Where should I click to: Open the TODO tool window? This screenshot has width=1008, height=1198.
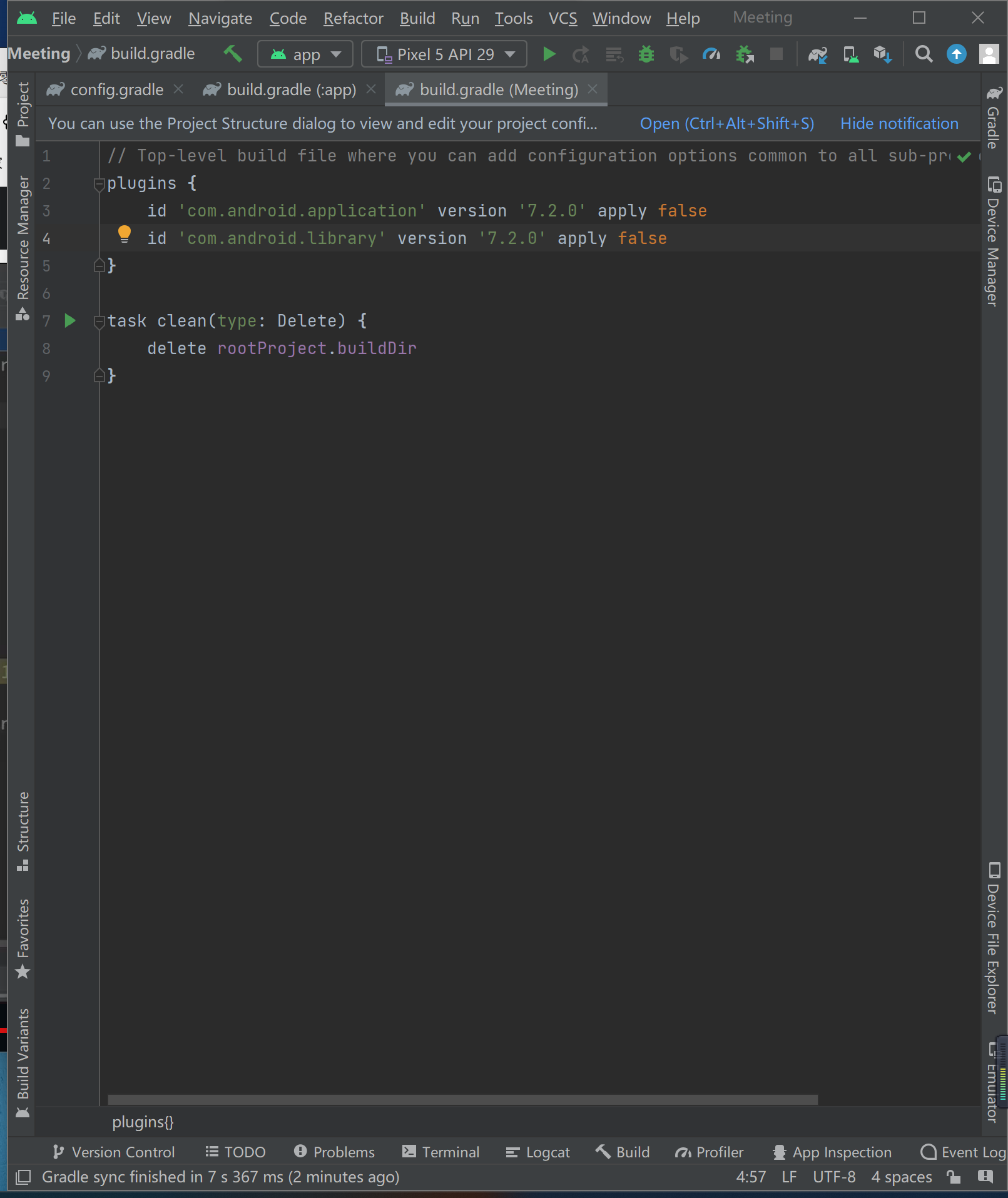(x=236, y=1152)
